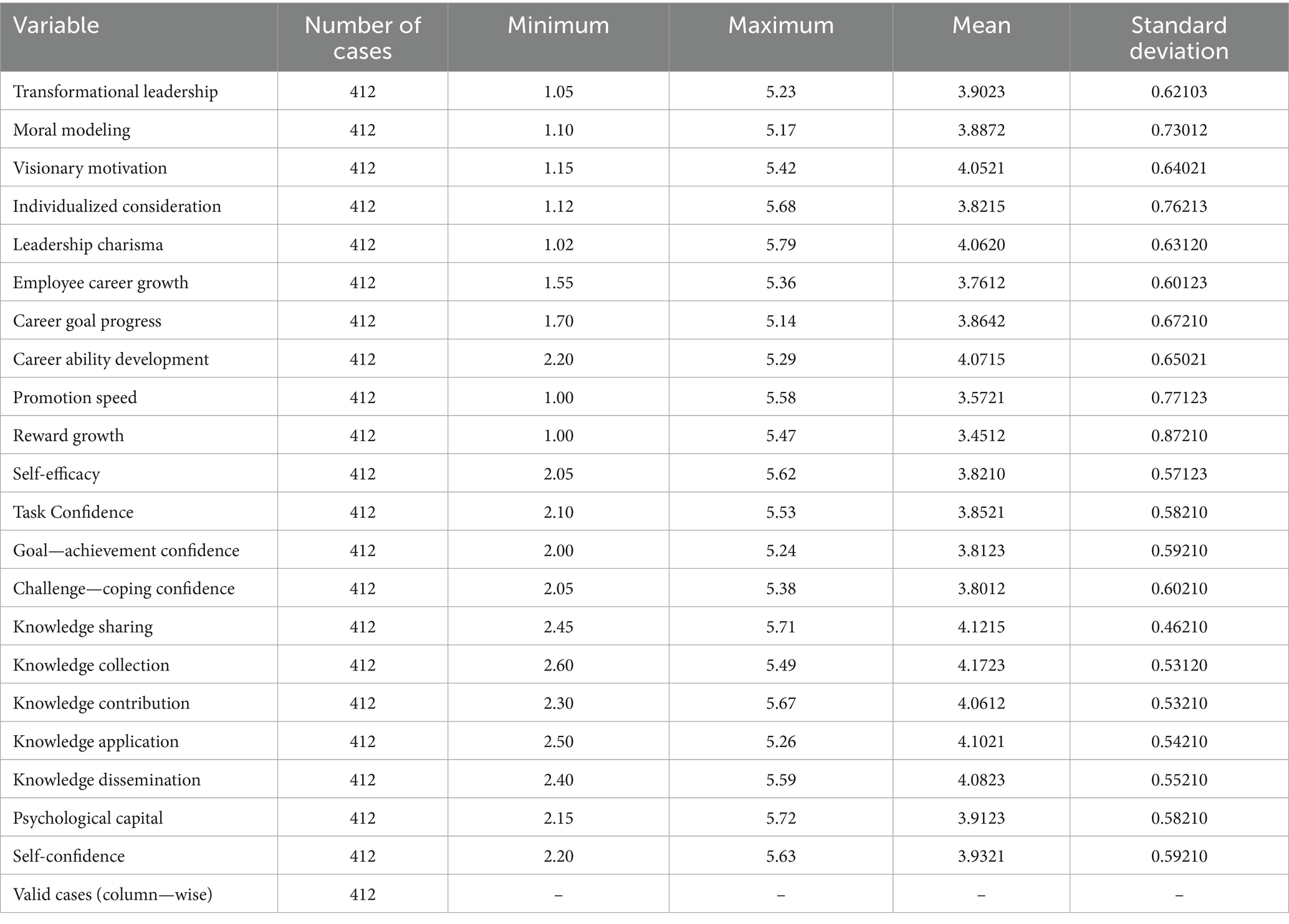Click the 'Valid cases (column—wise)' row label

113,895
